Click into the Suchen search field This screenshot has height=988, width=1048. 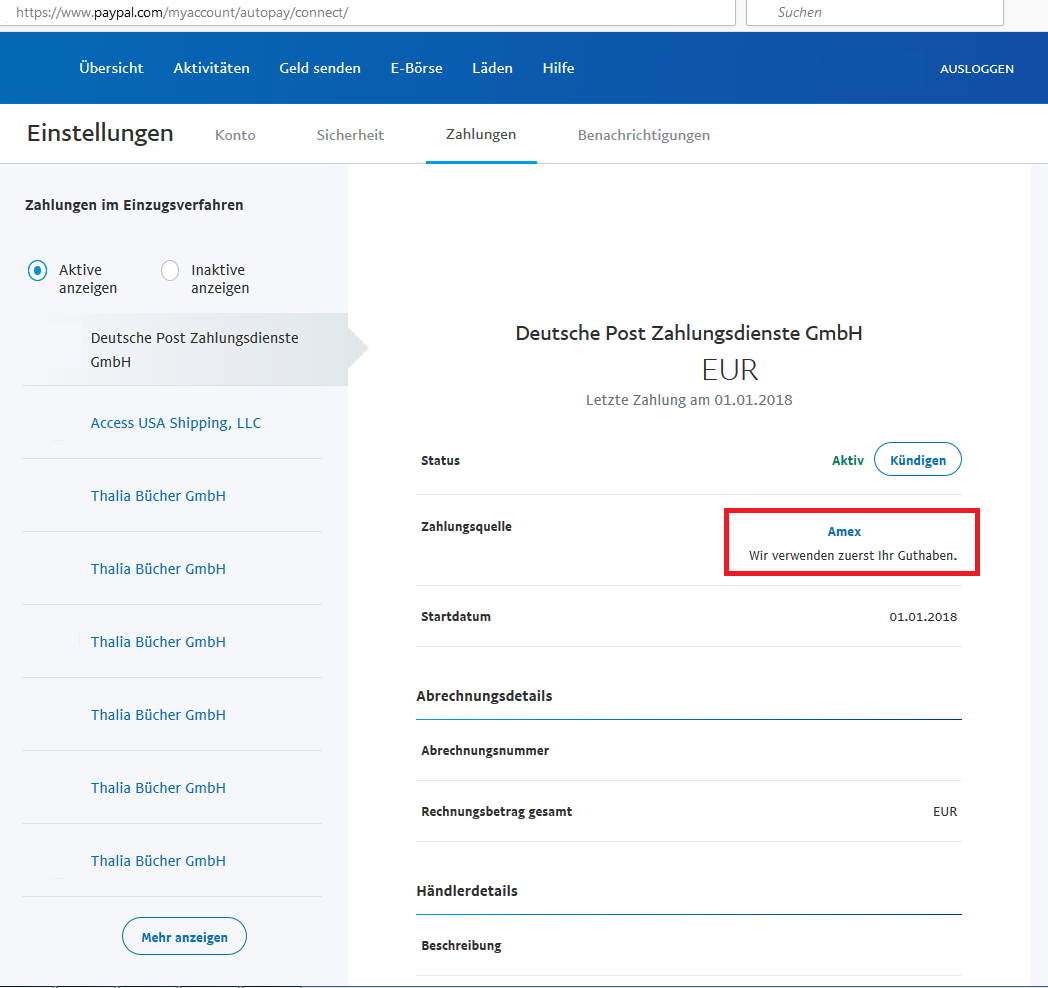[874, 13]
